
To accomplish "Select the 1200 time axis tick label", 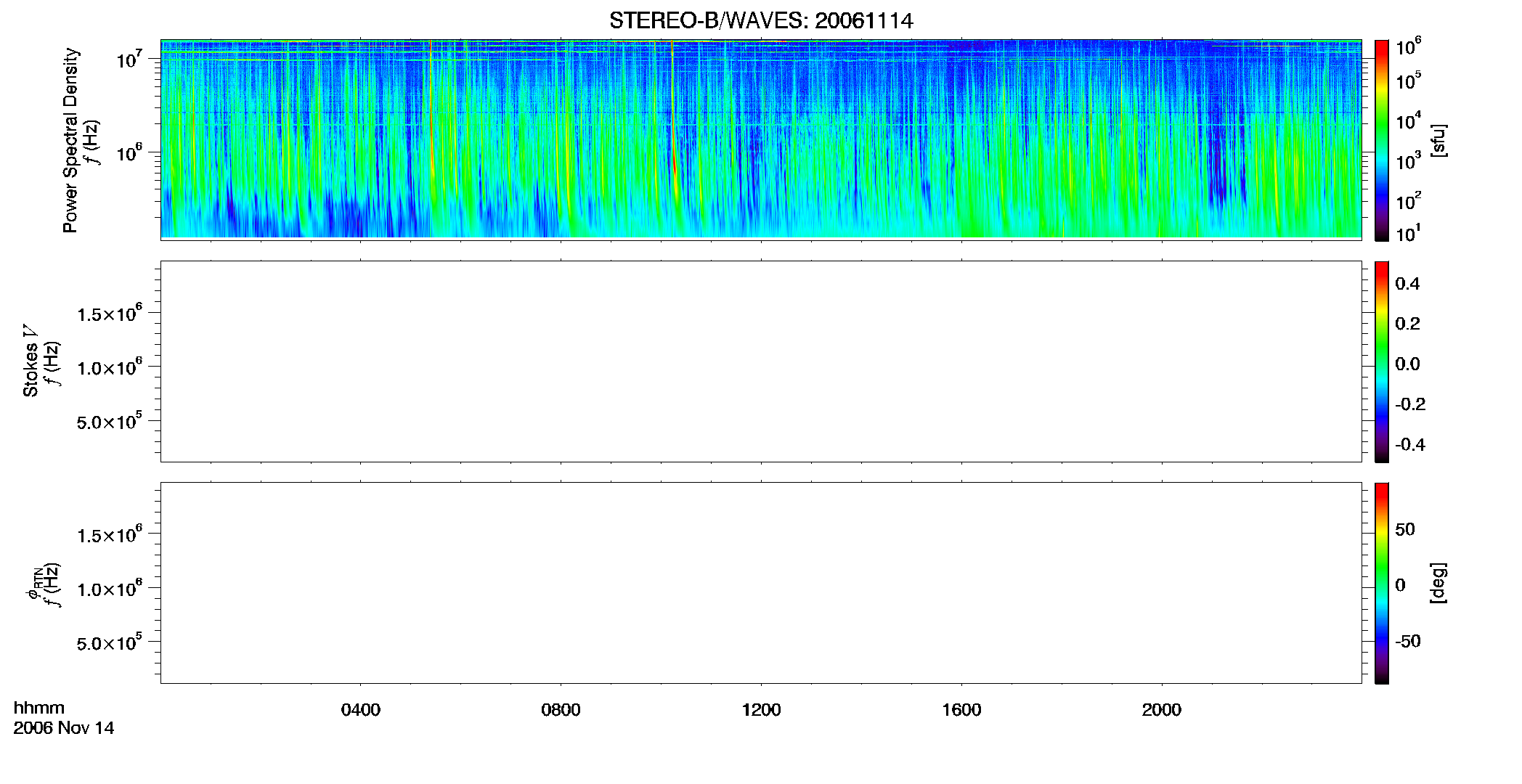I will [x=761, y=710].
